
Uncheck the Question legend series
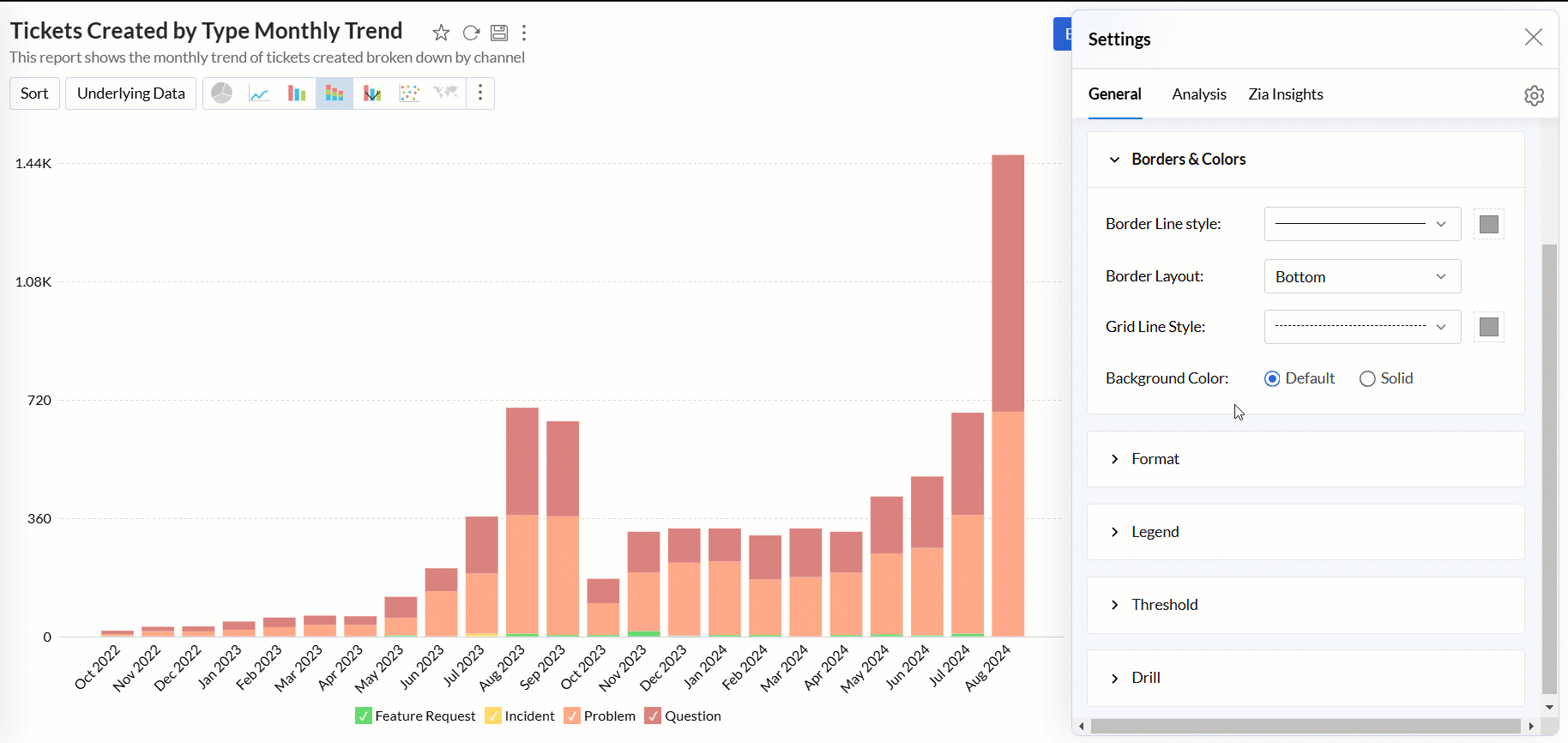point(653,716)
